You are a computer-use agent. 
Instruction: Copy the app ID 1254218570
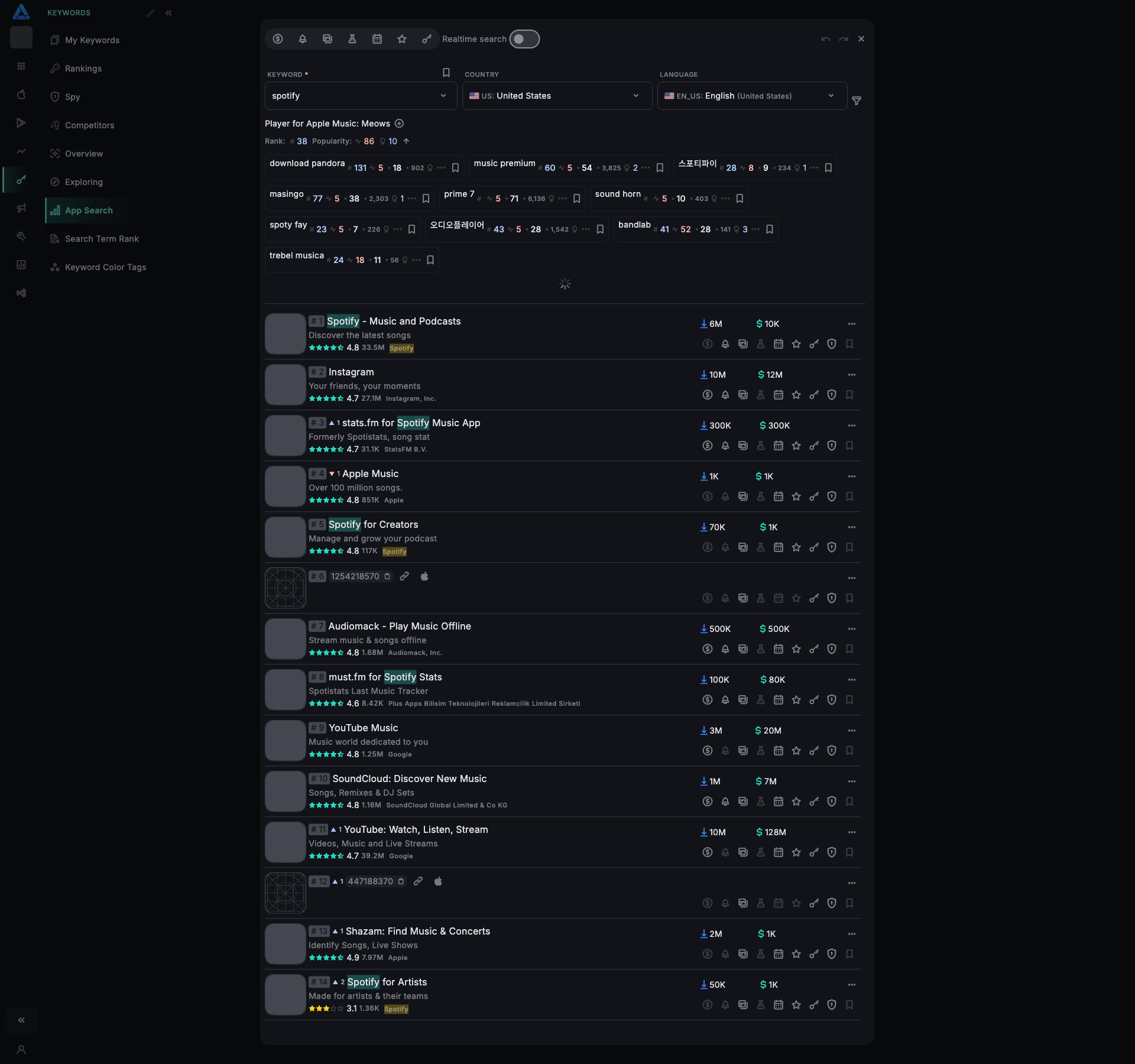click(x=387, y=576)
